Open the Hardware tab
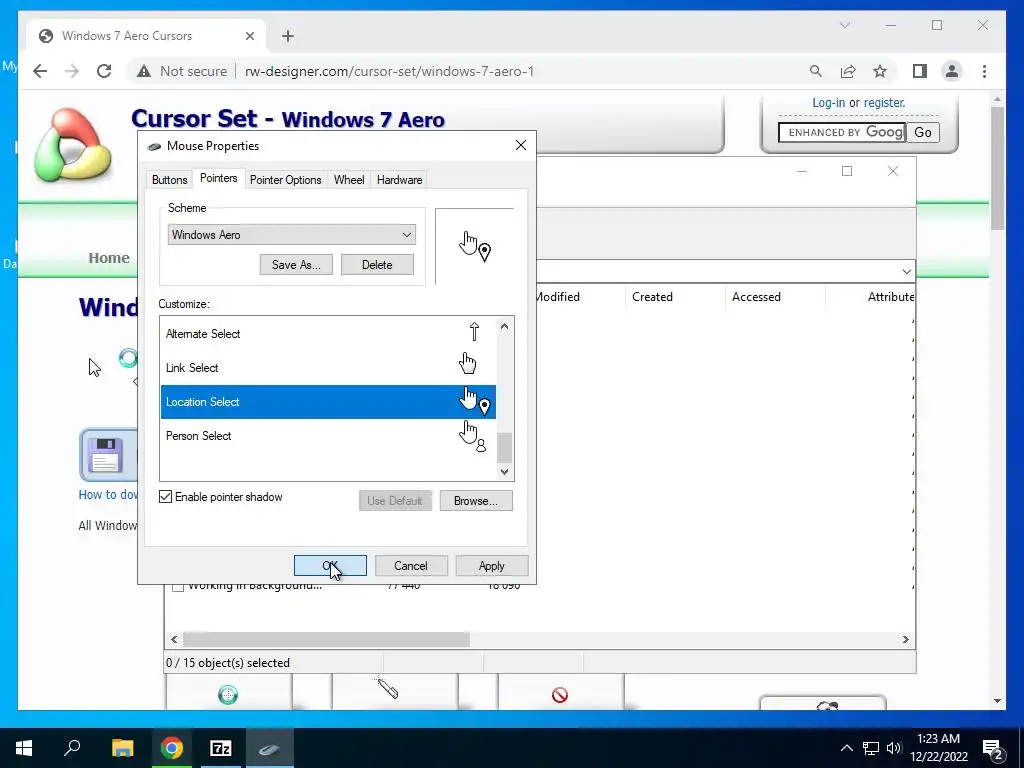 click(x=399, y=180)
